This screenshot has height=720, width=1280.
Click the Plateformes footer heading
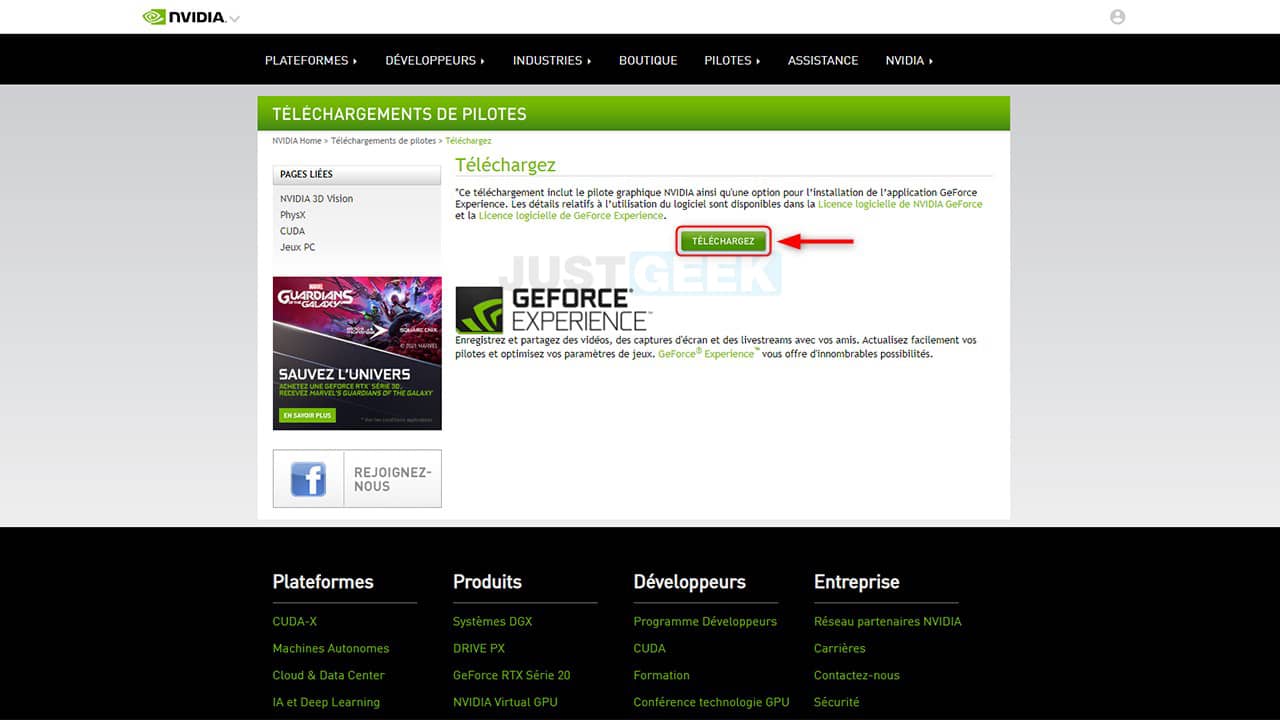pyautogui.click(x=323, y=582)
